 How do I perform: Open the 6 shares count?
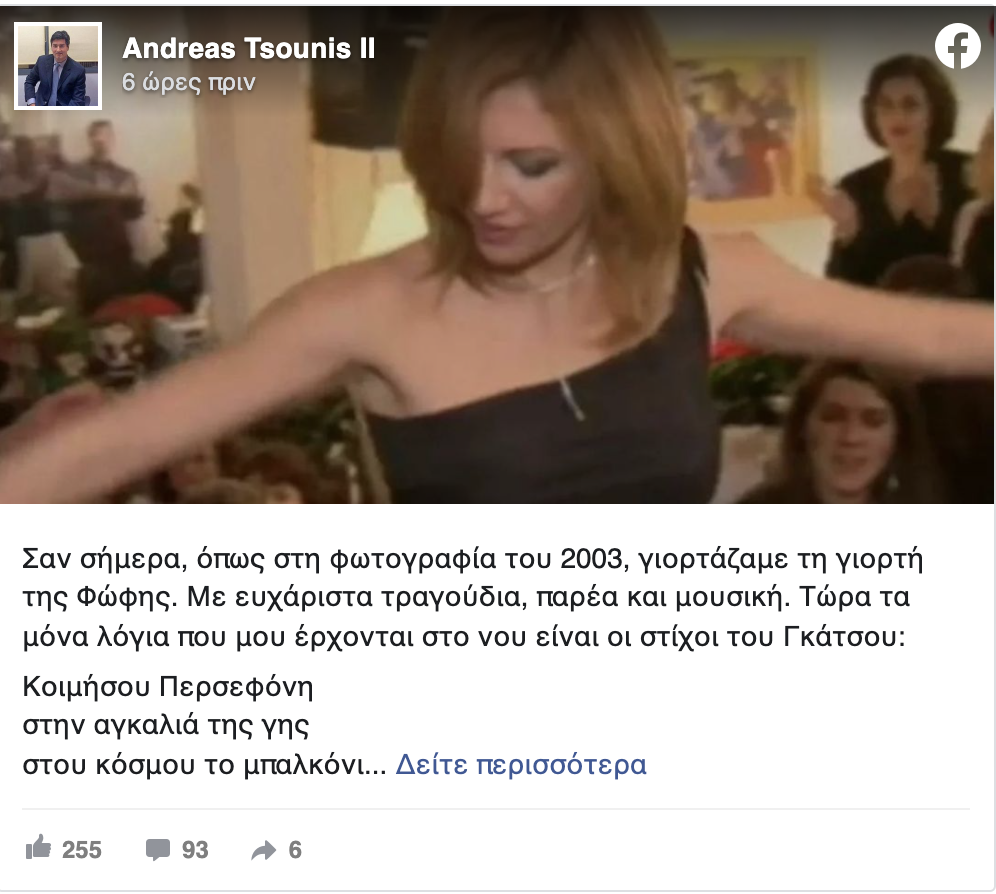tap(295, 850)
